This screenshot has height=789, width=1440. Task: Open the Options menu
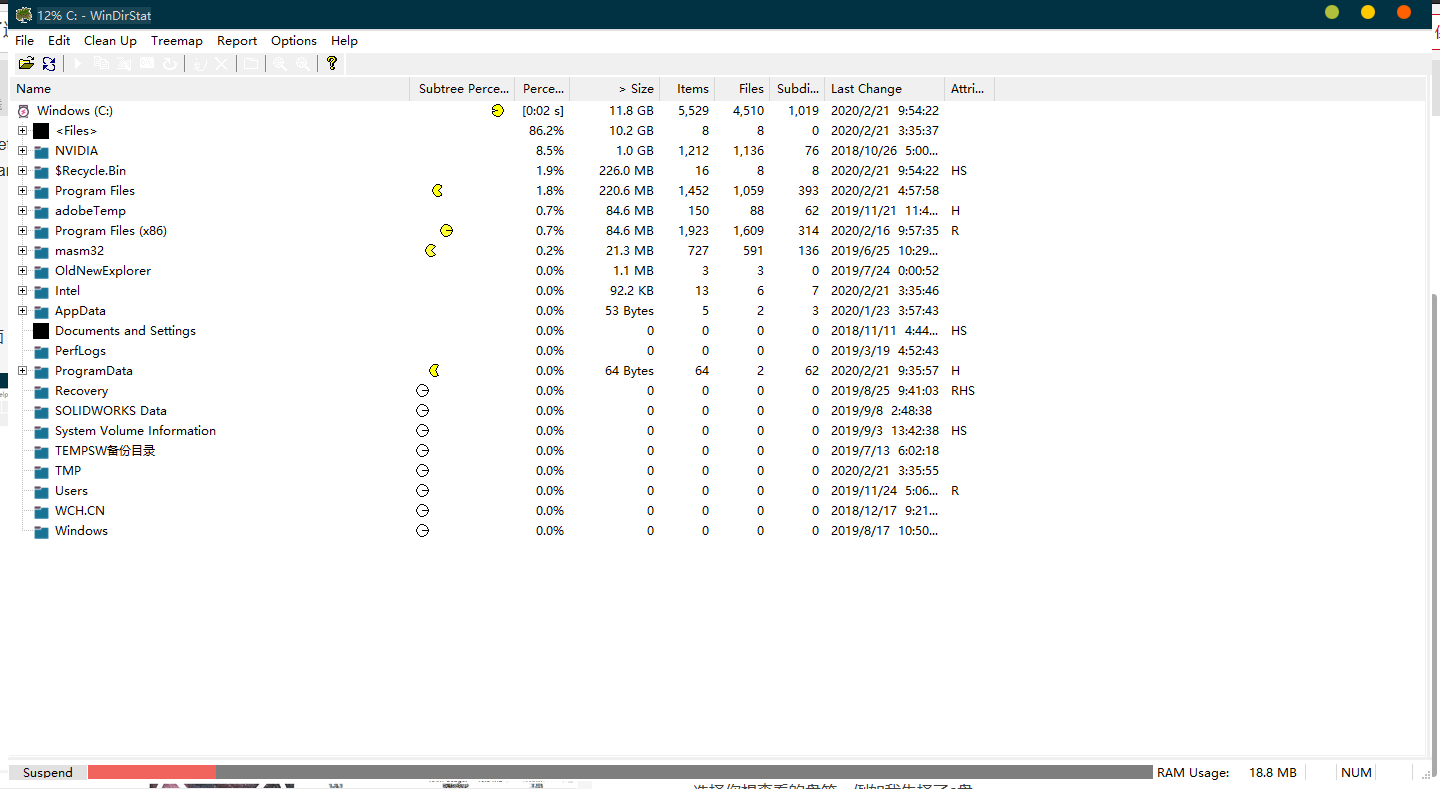point(294,41)
